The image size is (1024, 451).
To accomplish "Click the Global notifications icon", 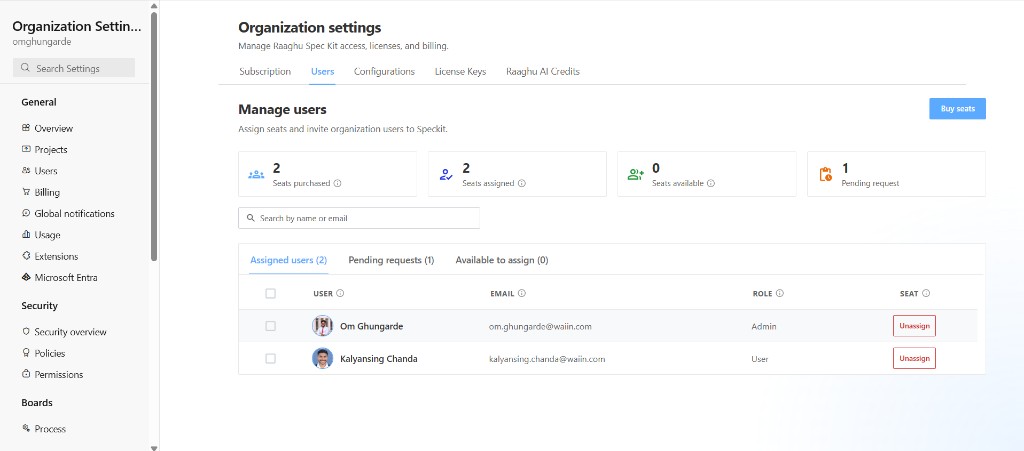I will click(x=26, y=213).
